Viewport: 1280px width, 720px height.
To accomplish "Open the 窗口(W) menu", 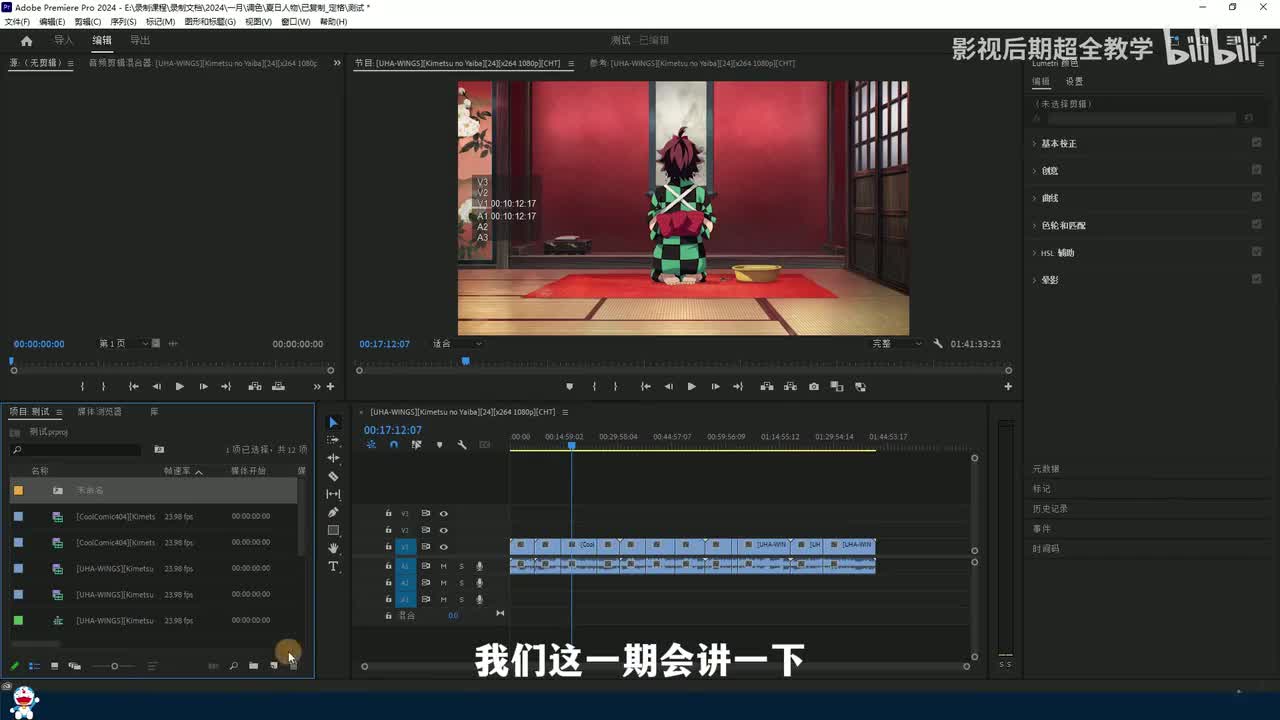I will tap(295, 21).
